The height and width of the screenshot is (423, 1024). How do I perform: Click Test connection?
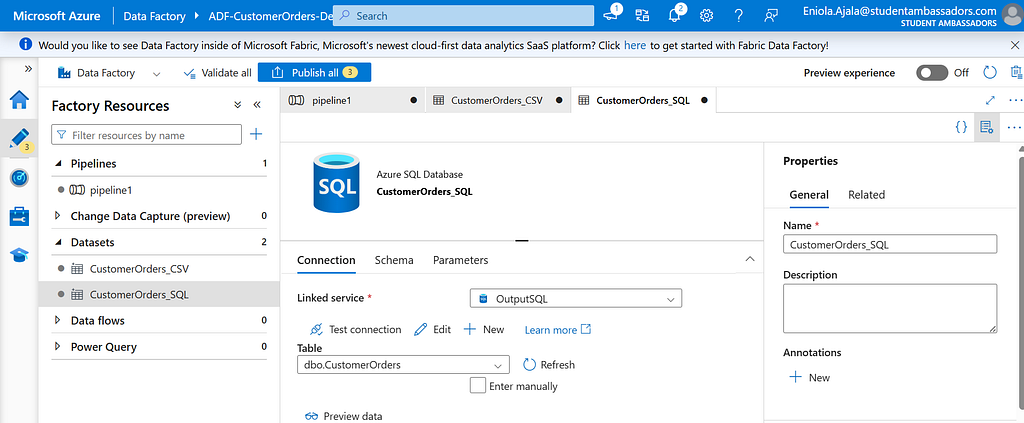coord(355,329)
